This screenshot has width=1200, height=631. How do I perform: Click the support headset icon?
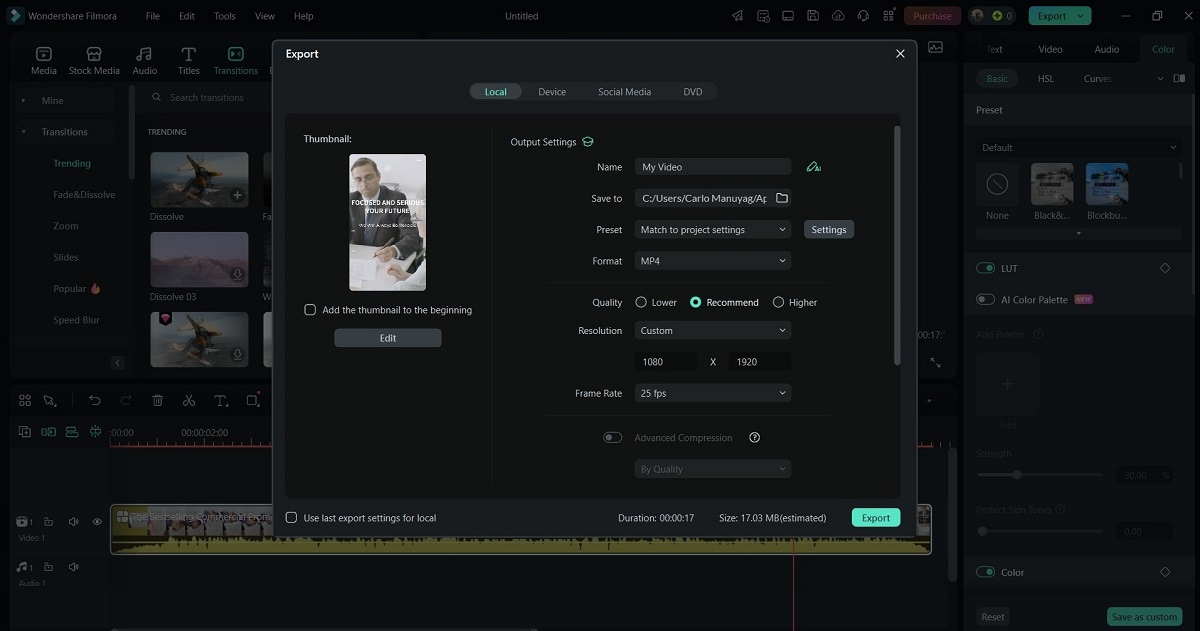coord(862,16)
